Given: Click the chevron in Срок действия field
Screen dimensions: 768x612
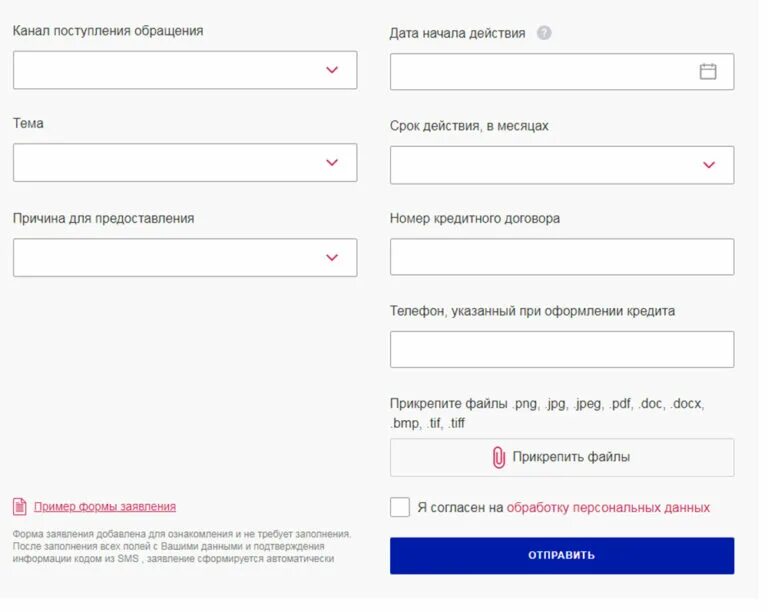Looking at the screenshot, I should click(x=709, y=165).
